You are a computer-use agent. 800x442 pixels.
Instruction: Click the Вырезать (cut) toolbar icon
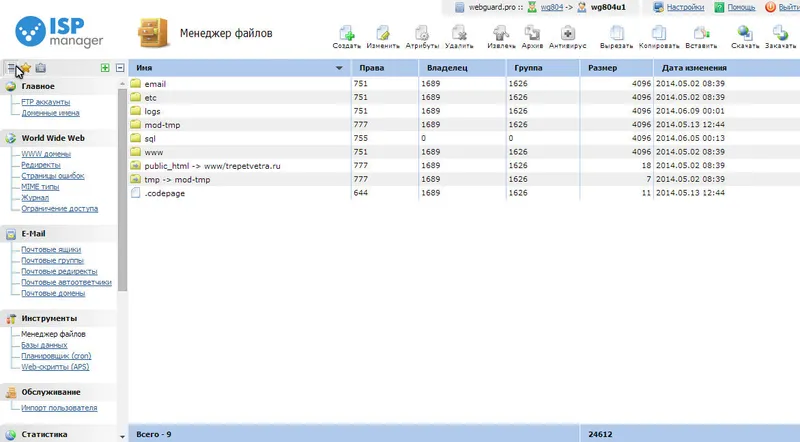(616, 34)
